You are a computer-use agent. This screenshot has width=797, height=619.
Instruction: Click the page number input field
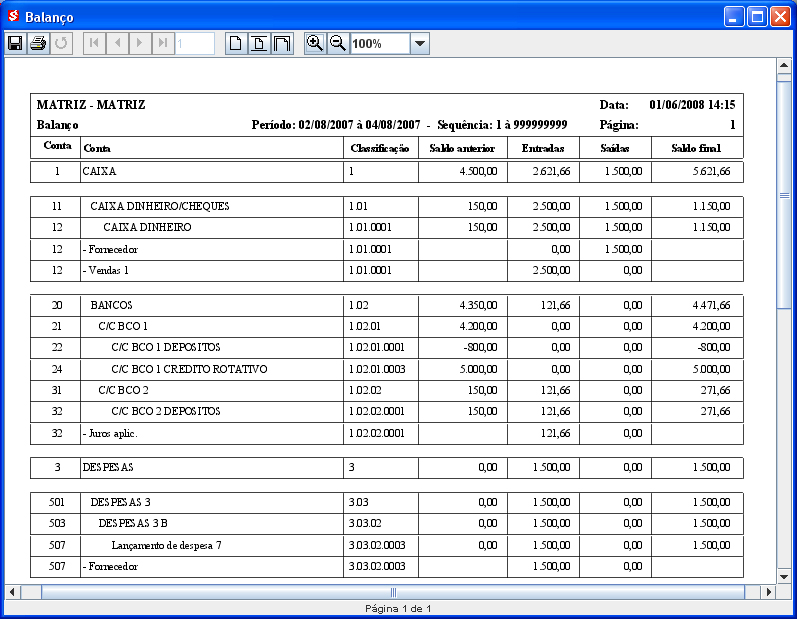195,43
